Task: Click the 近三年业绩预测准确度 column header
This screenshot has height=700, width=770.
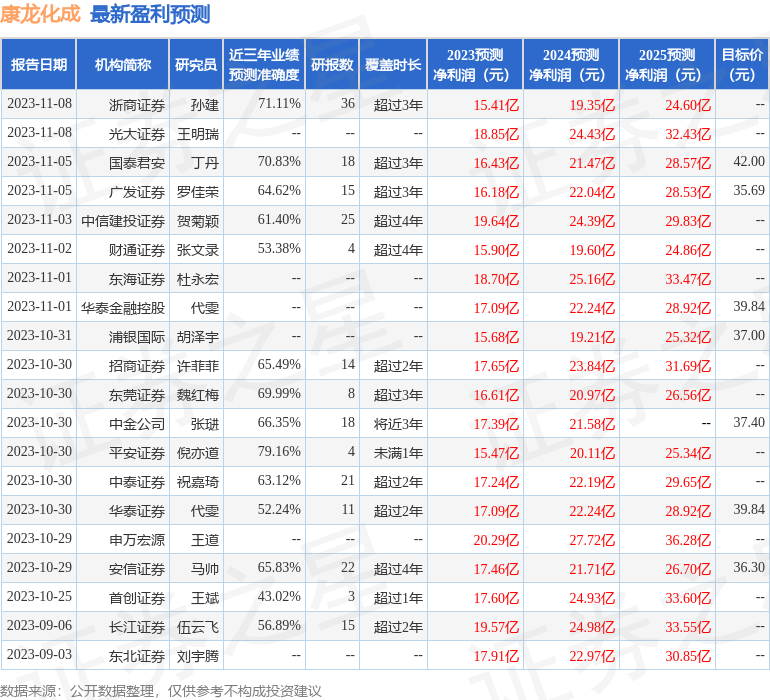Action: (264, 64)
